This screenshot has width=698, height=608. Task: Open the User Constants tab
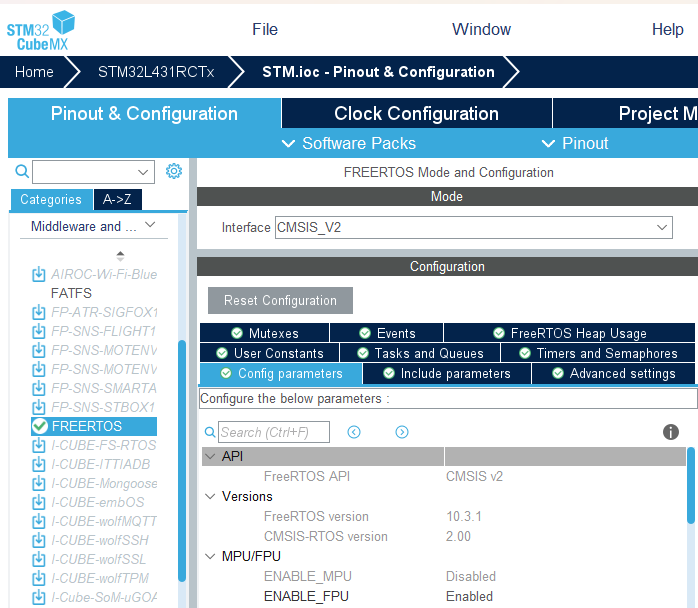(x=269, y=353)
